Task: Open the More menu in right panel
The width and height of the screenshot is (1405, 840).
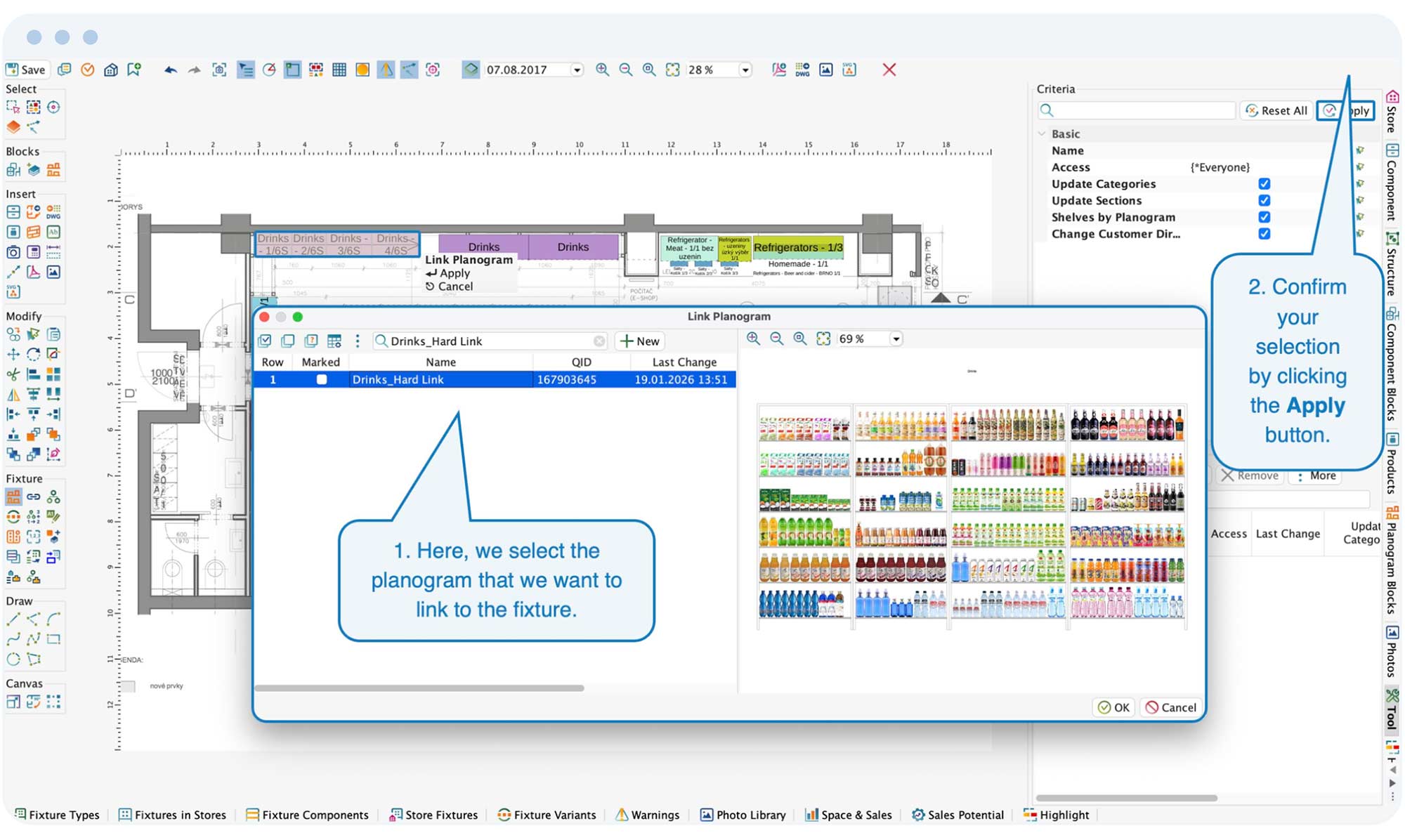Action: pos(1316,476)
